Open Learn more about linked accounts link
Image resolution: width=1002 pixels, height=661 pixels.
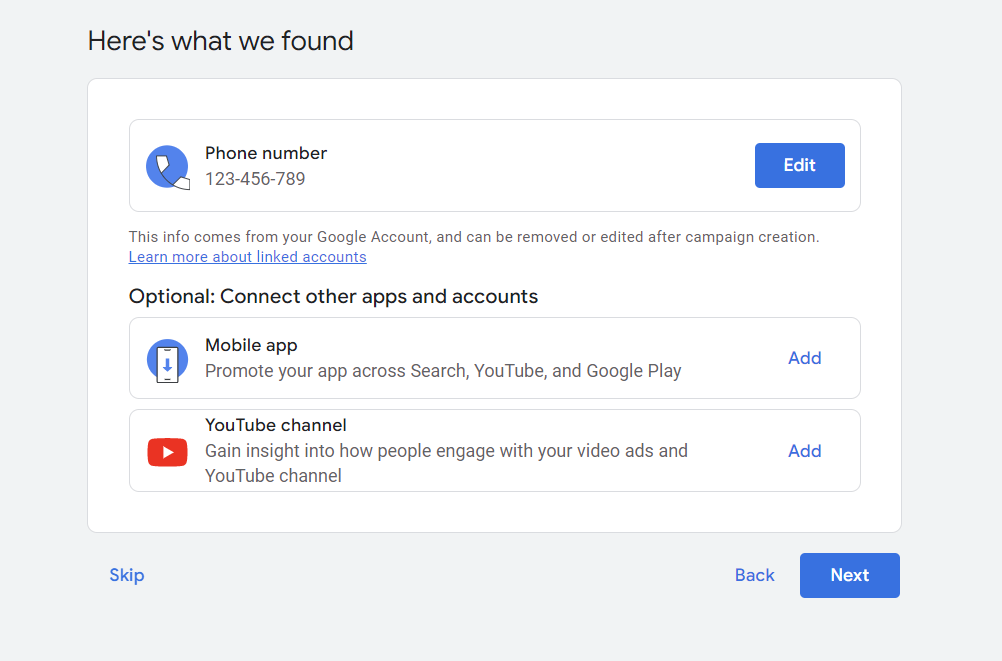tap(247, 257)
